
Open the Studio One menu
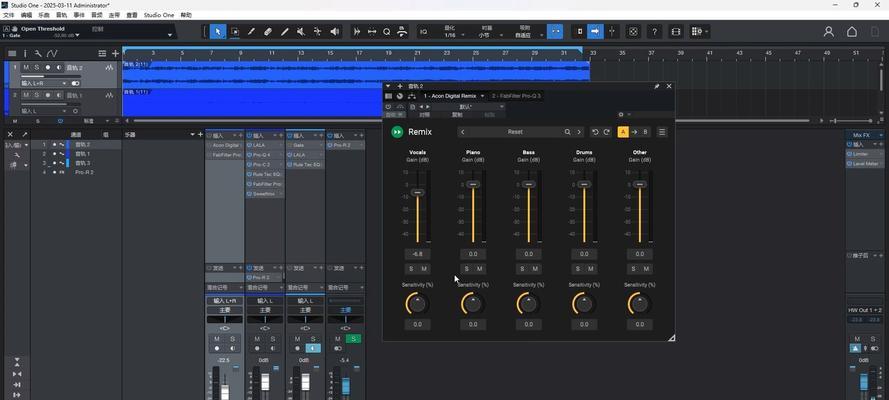pyautogui.click(x=159, y=15)
